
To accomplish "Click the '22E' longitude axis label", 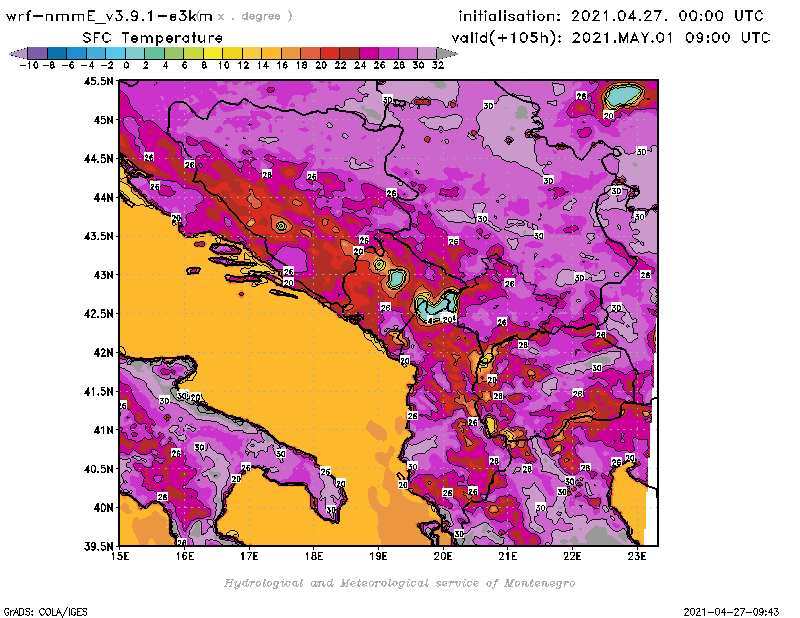I will pyautogui.click(x=572, y=556).
